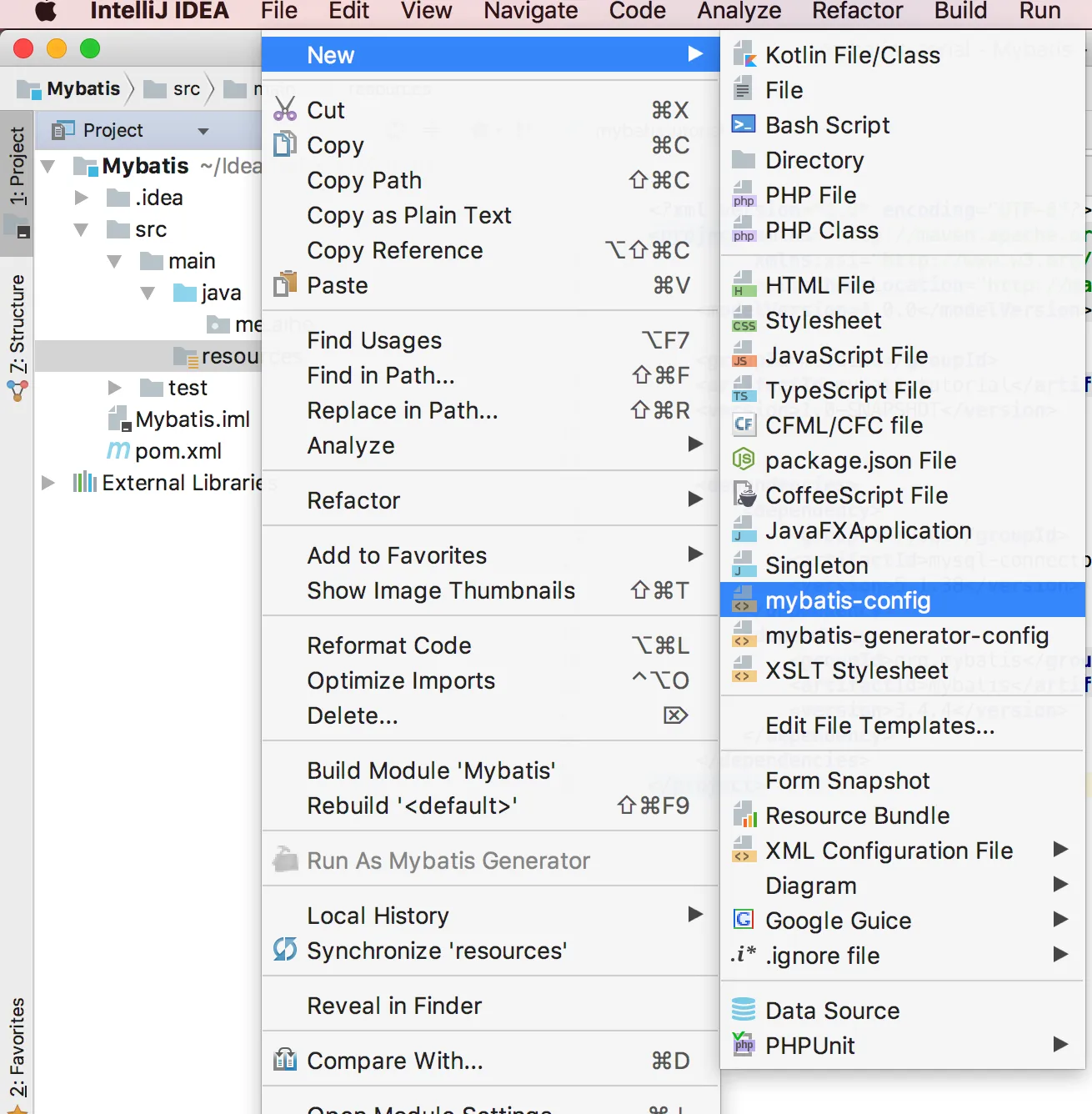Select pom.xml in project tree
1092x1114 pixels.
(x=178, y=451)
